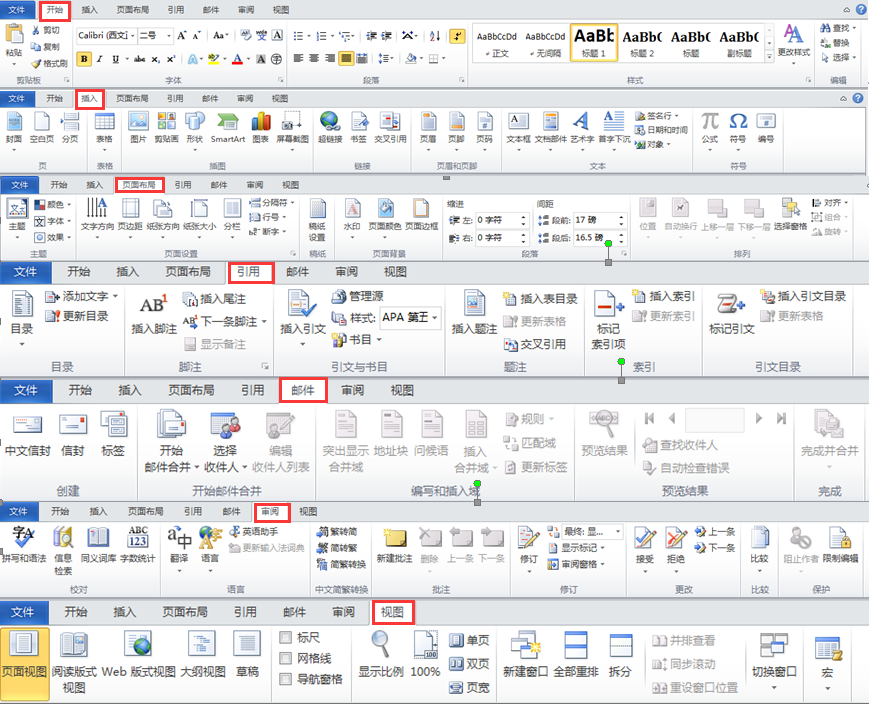Click Manage Sources (管理源) button
869x704 pixels.
point(358,297)
